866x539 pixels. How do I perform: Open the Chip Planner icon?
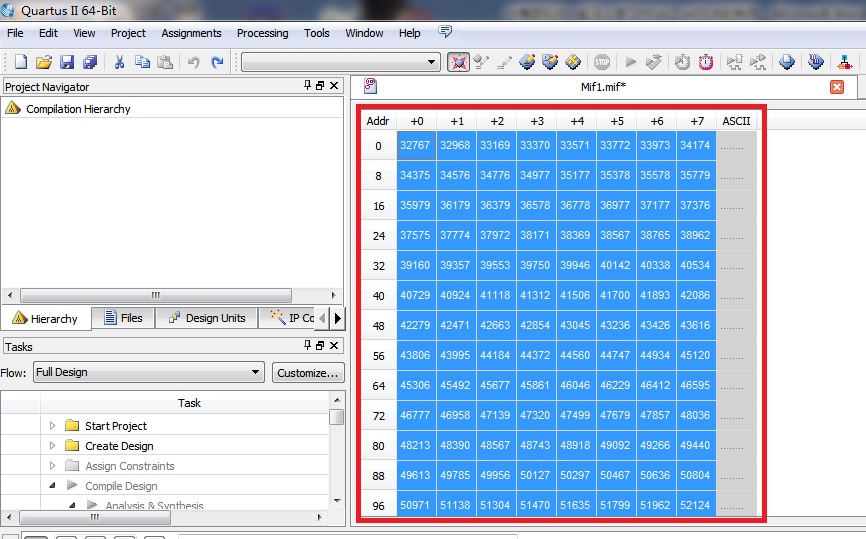(x=573, y=62)
